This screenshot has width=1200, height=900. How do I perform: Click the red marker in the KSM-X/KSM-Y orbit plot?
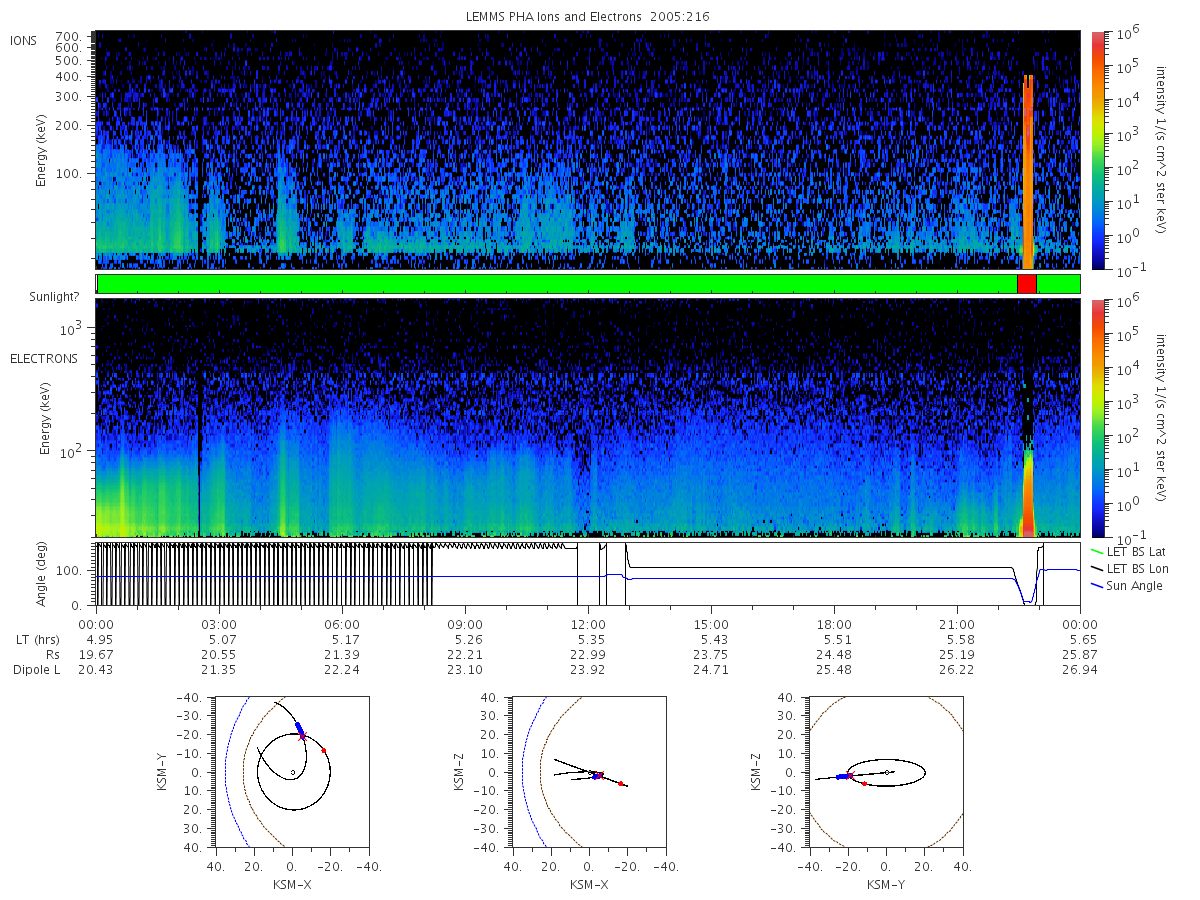click(323, 750)
